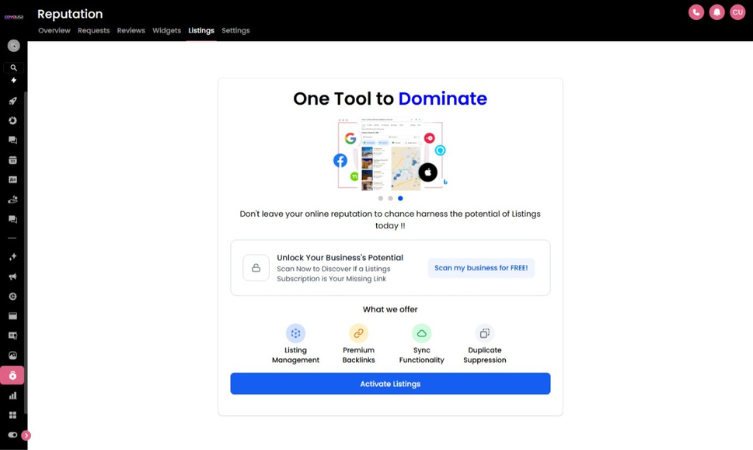Open the bar chart reporting icon in sidebar

(x=13, y=396)
